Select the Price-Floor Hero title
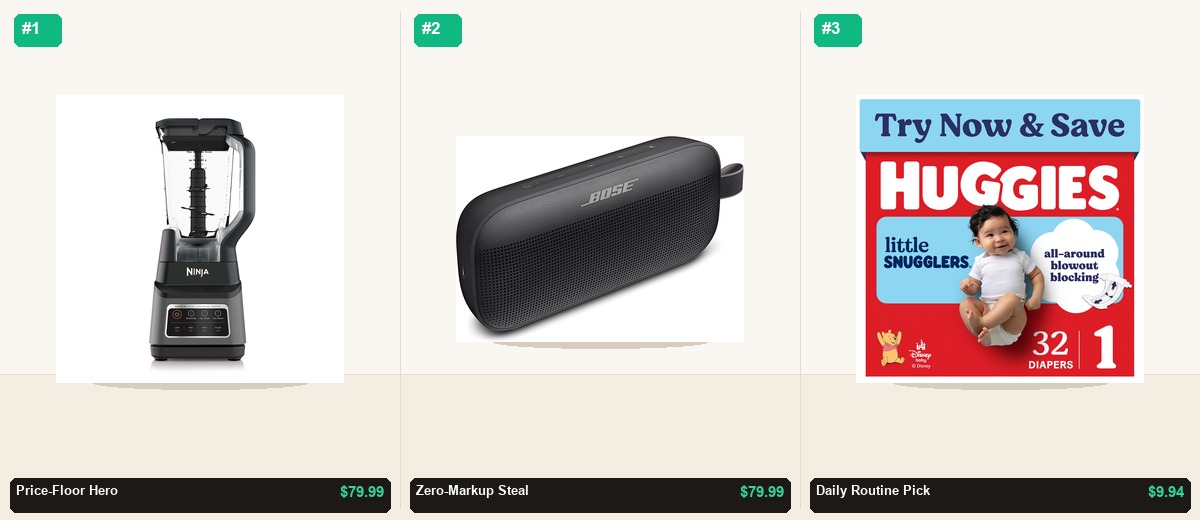The width and height of the screenshot is (1200, 520). [x=67, y=491]
